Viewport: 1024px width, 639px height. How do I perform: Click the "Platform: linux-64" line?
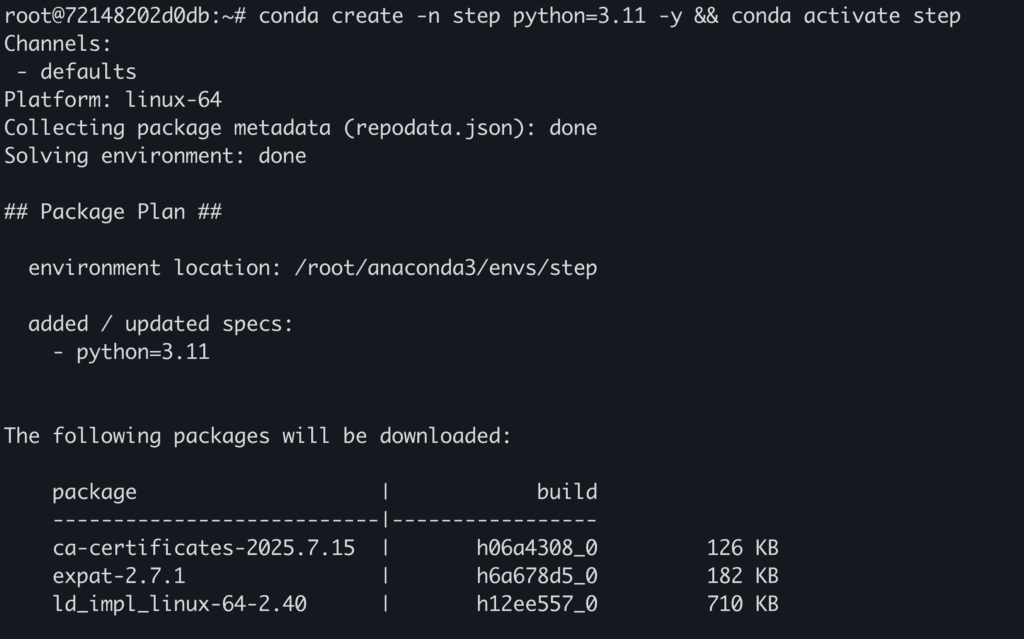pos(113,100)
